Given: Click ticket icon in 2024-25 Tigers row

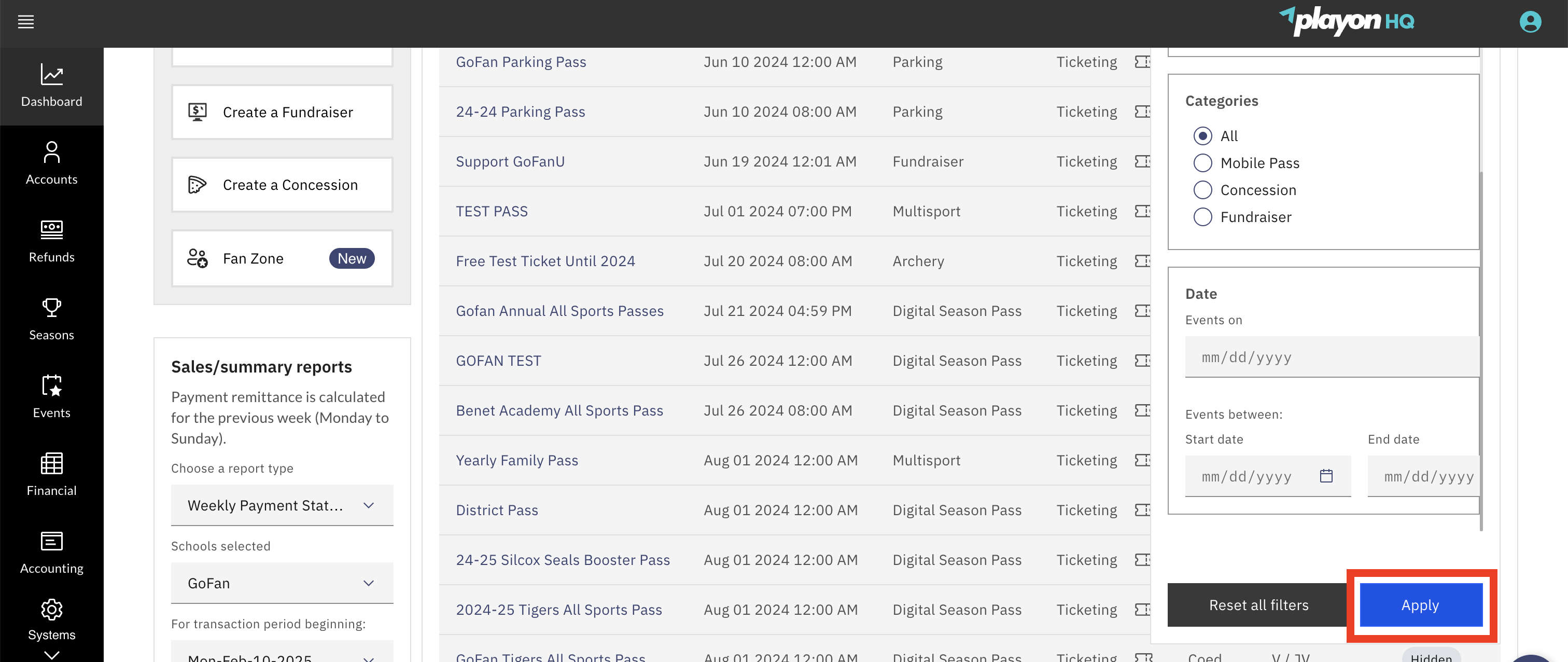Looking at the screenshot, I should 1142,610.
